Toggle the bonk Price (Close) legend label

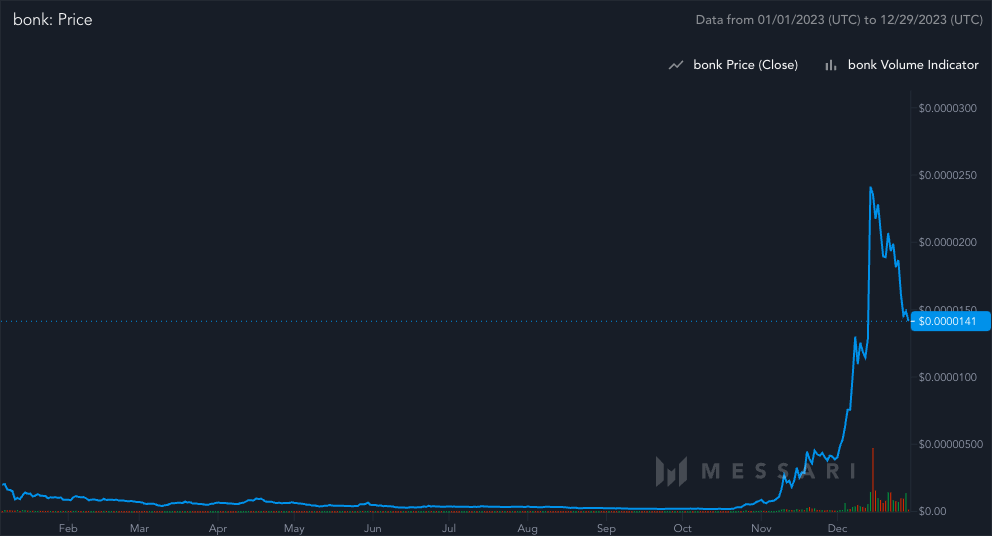click(745, 65)
